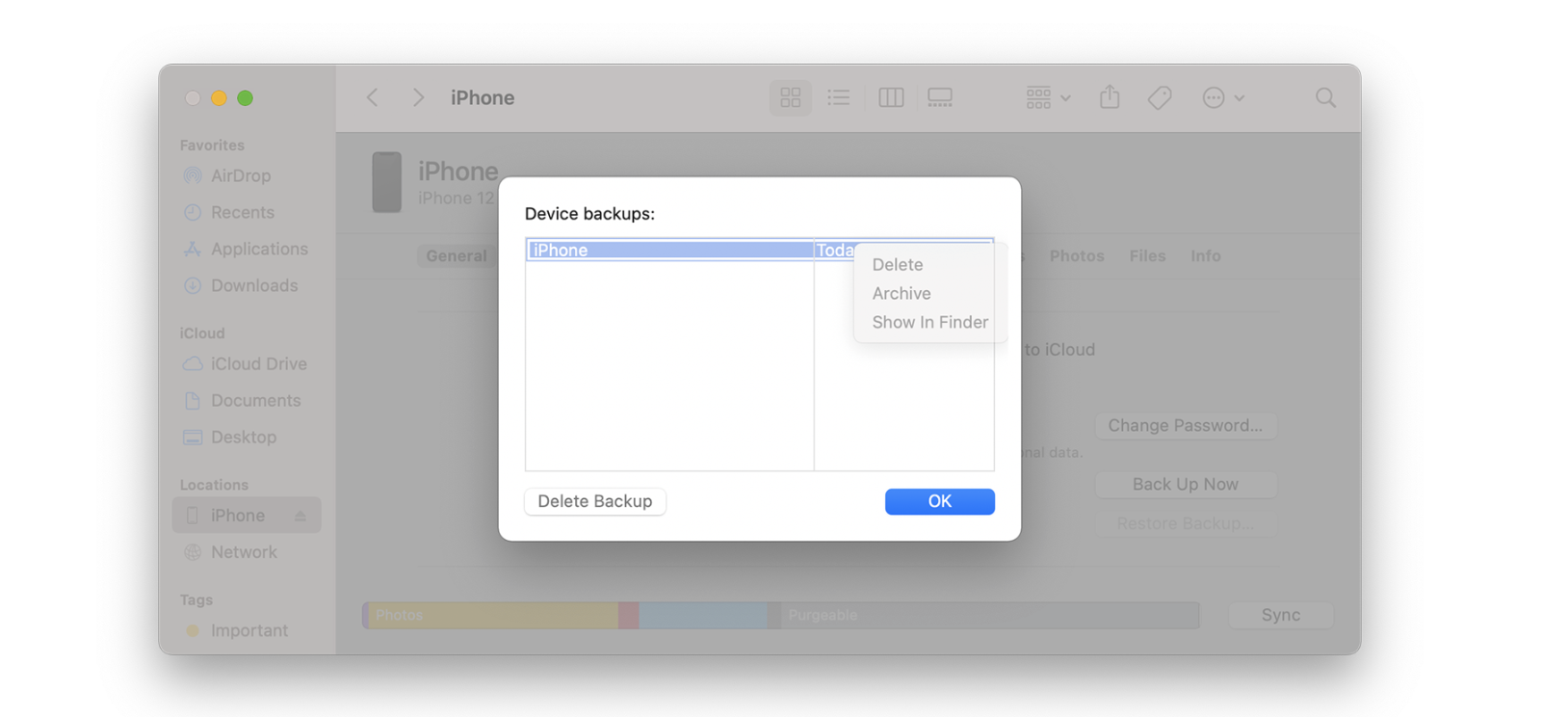Click the Share icon in toolbar
Viewport: 1568px width, 717px height.
[x=1110, y=96]
